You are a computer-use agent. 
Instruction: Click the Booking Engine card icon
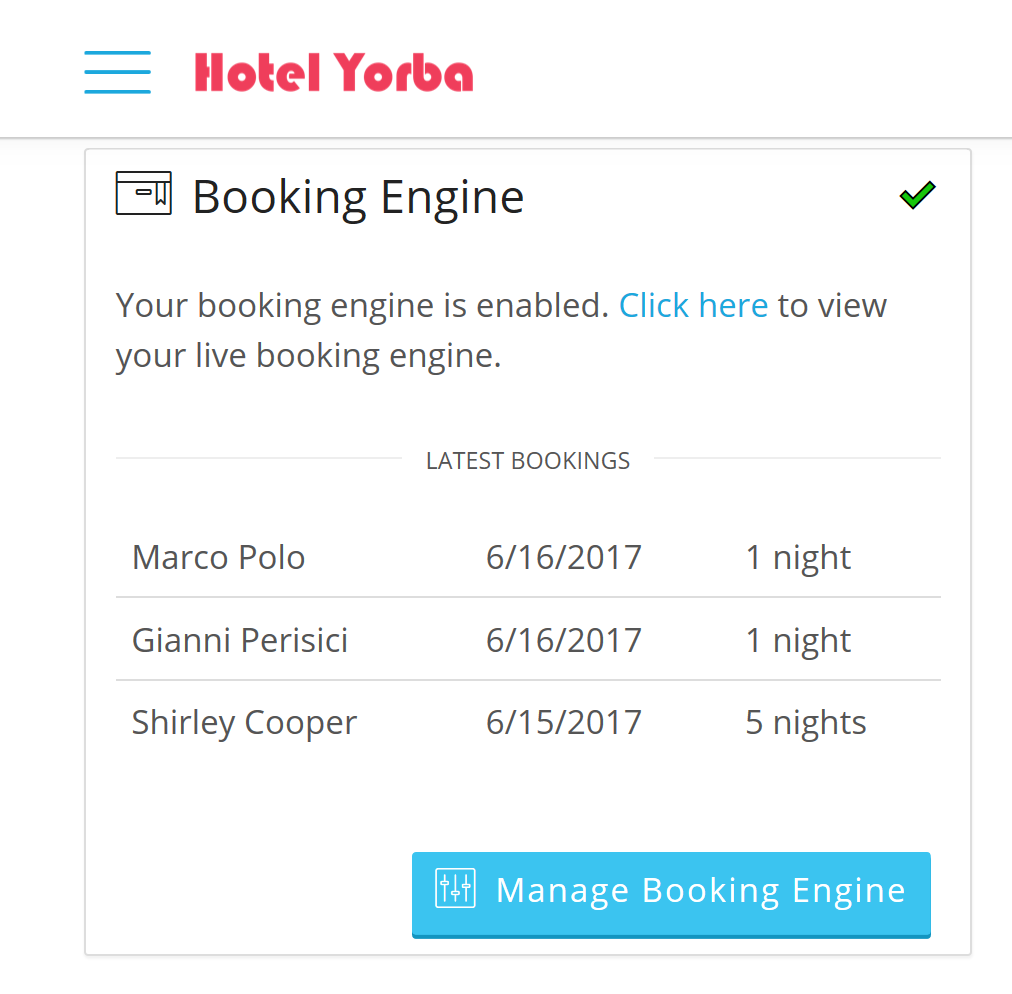(x=143, y=193)
